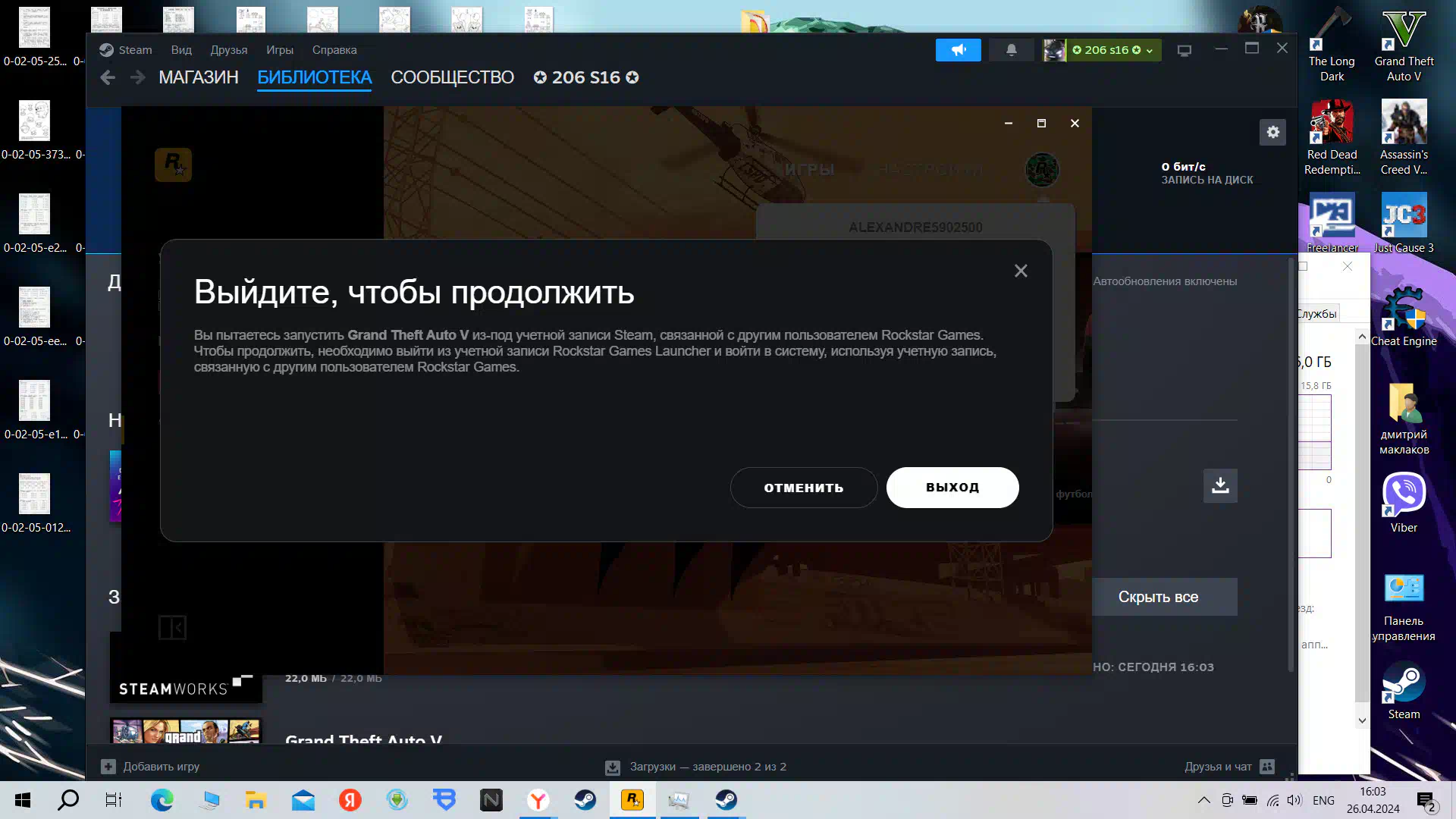Open the Вид menu
1456x819 pixels.
pyautogui.click(x=181, y=50)
